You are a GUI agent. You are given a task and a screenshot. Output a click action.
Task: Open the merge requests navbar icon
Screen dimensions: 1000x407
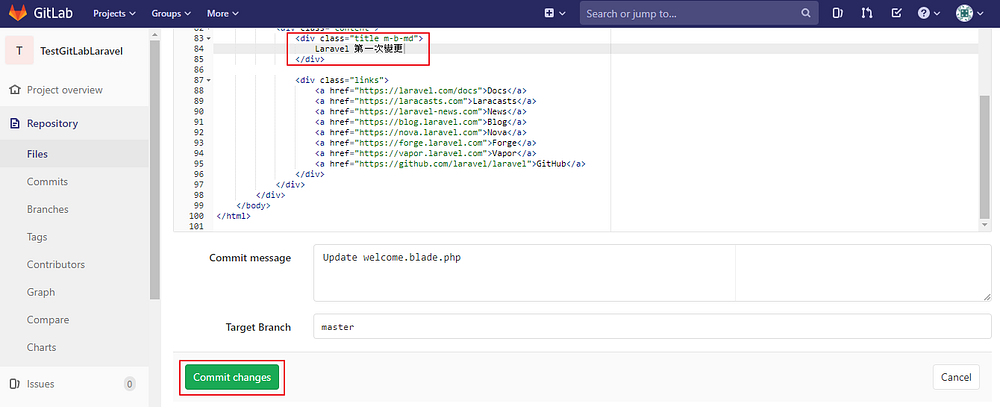tap(867, 13)
